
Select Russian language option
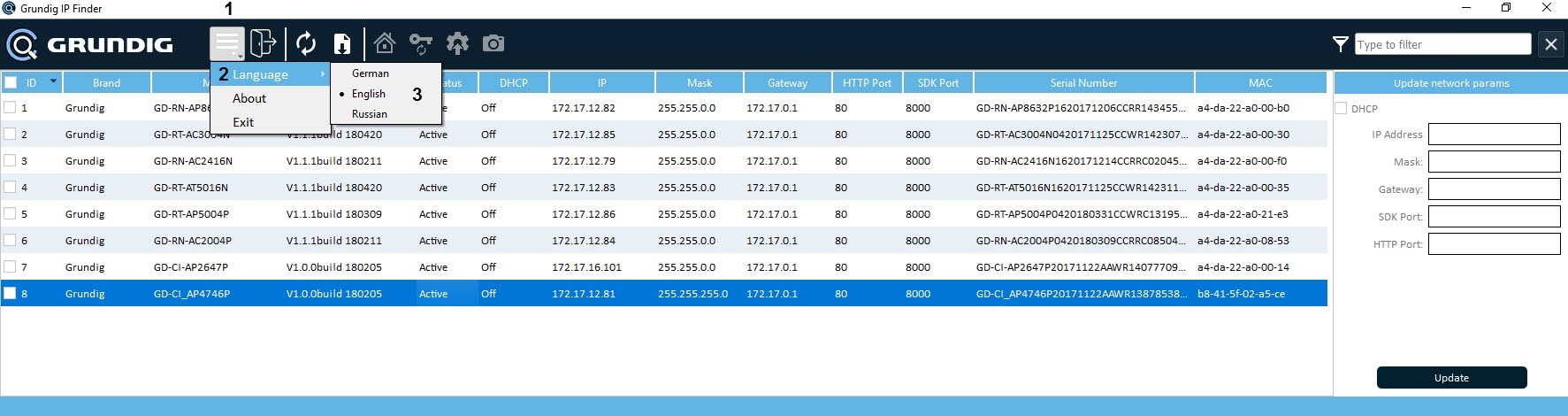pyautogui.click(x=370, y=114)
